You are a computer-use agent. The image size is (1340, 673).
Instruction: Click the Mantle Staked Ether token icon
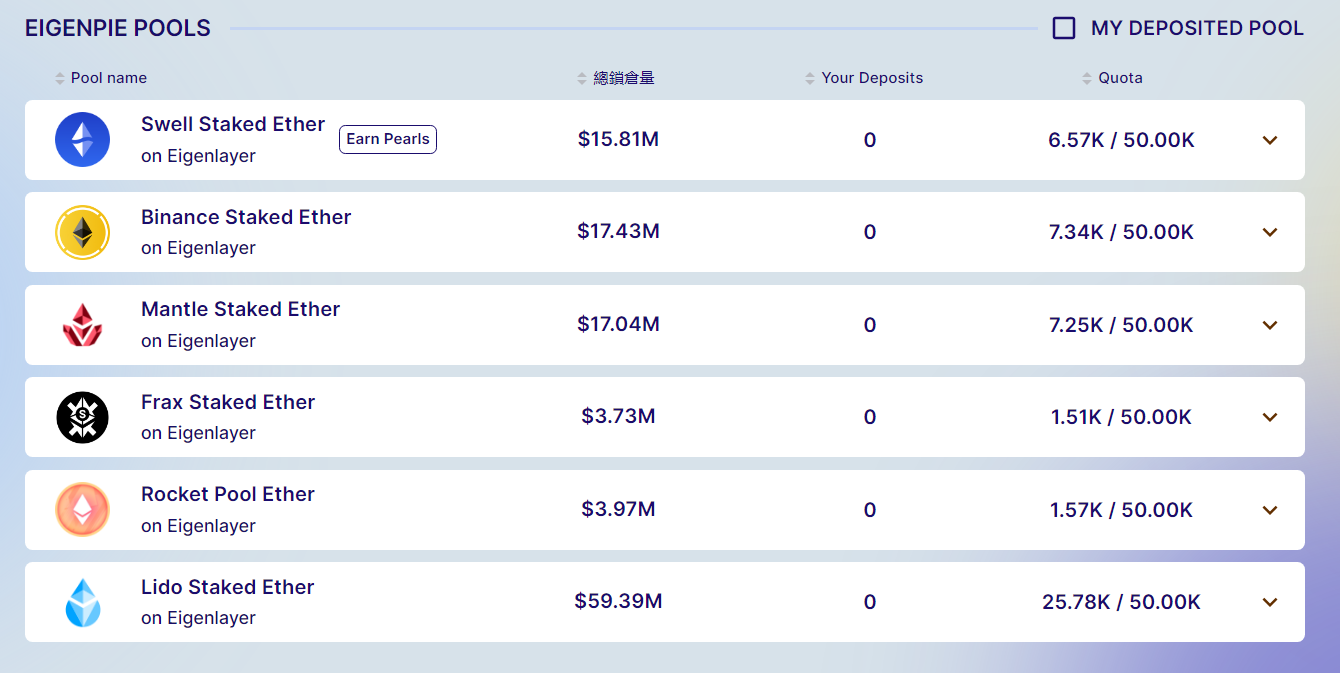pyautogui.click(x=82, y=325)
